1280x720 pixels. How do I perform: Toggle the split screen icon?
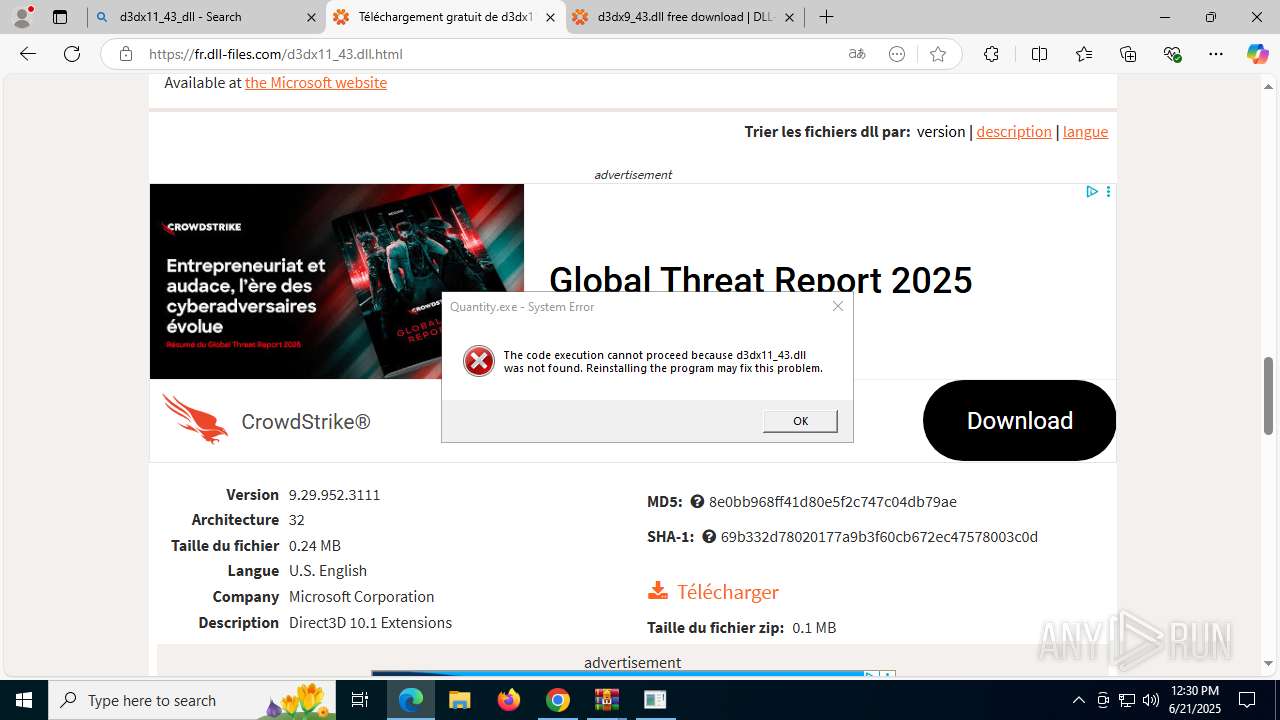(x=1039, y=54)
